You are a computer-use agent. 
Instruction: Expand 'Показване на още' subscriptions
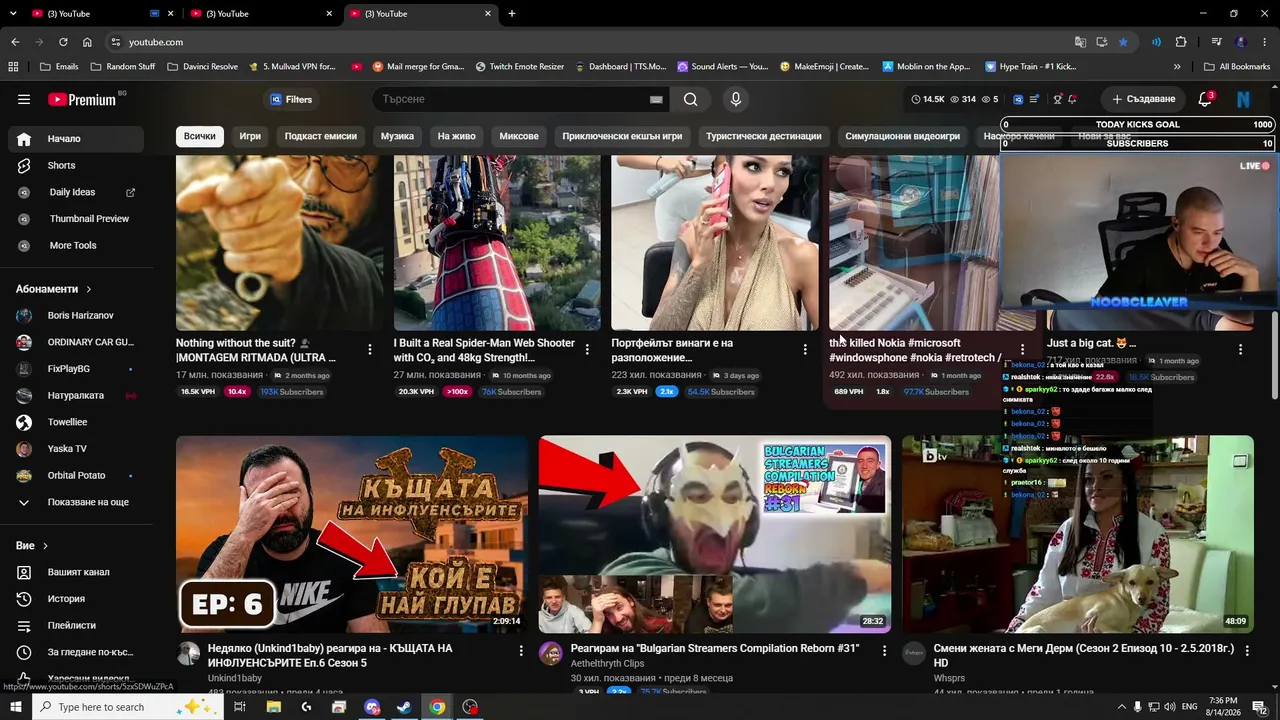76,502
